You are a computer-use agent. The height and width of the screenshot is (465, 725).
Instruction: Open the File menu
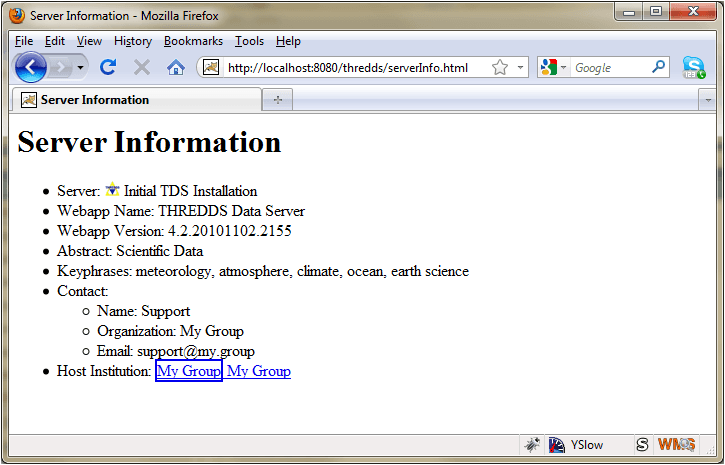pos(24,41)
